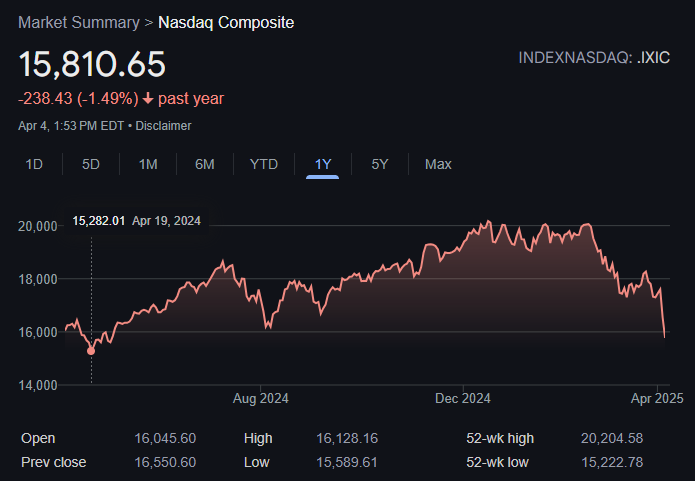Click the 52-wk high value 20,204.58
Image resolution: width=695 pixels, height=481 pixels.
click(x=612, y=438)
